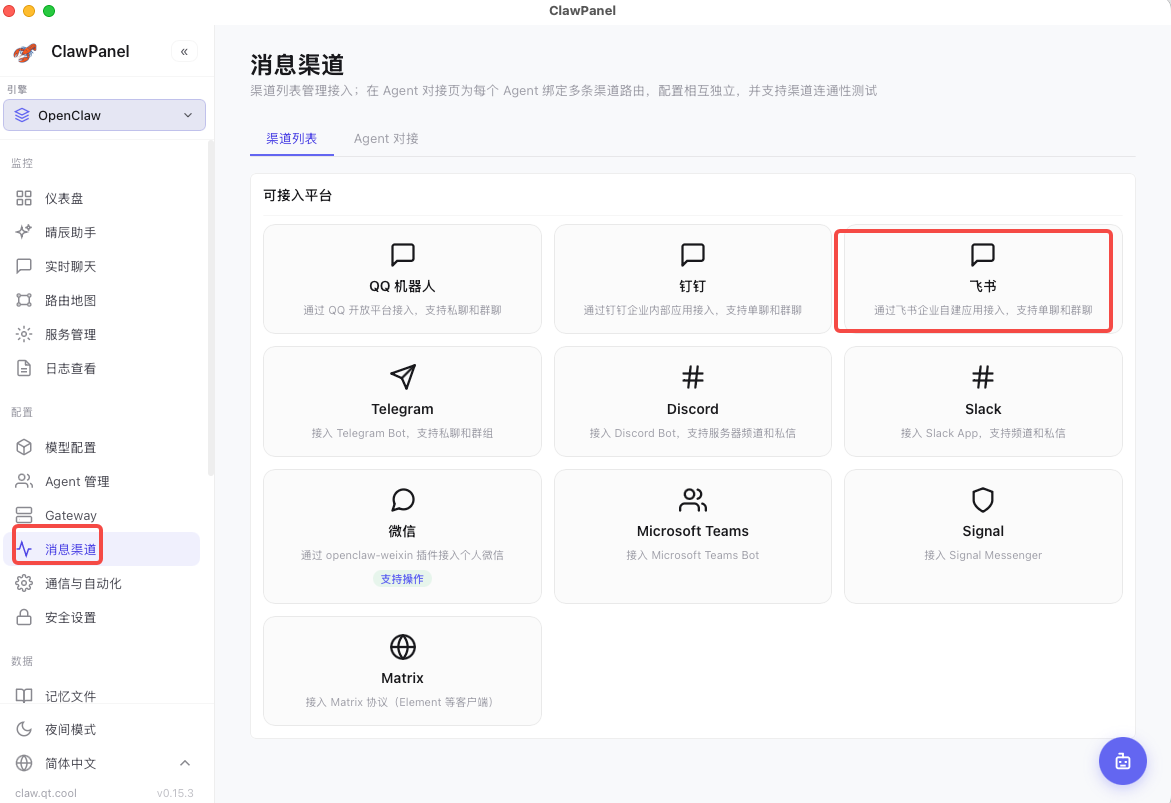Select 服务管理 in the sidebar
The height and width of the screenshot is (803, 1171).
coord(70,335)
